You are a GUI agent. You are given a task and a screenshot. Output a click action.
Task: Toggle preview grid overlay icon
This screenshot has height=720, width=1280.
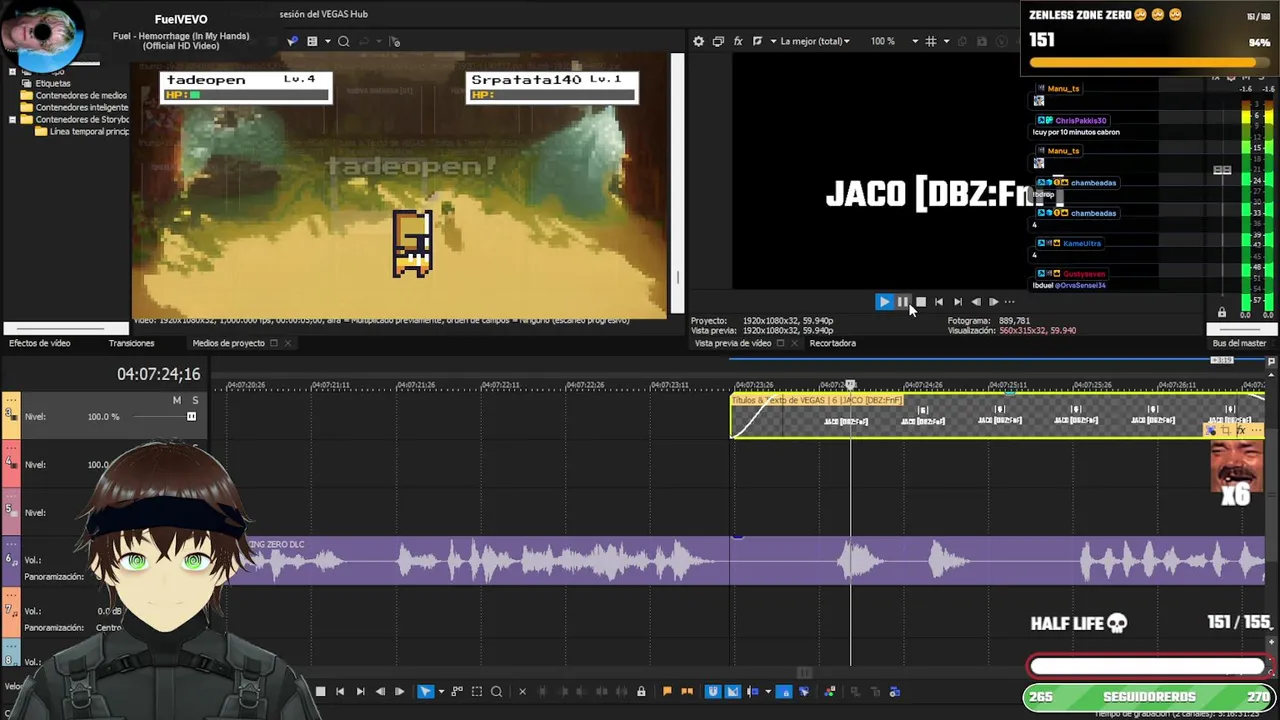(x=931, y=41)
